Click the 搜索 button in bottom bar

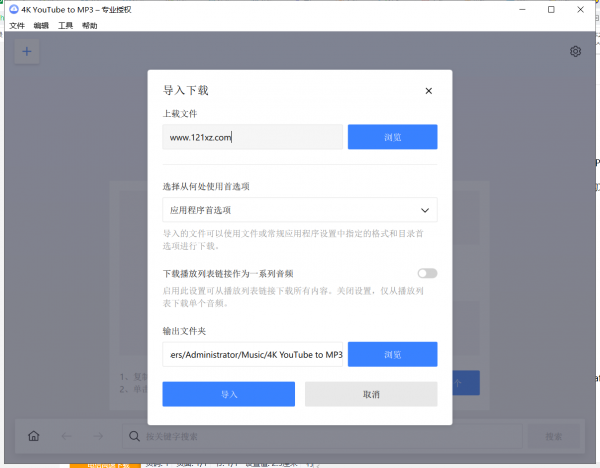pos(553,436)
